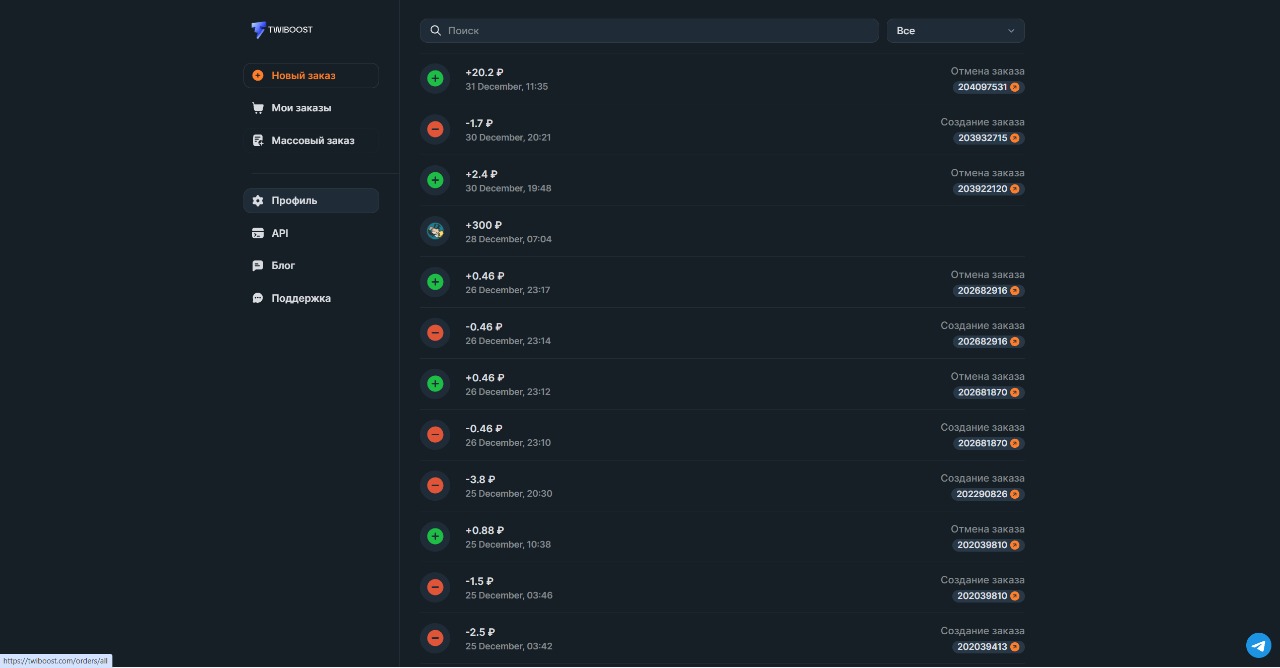Open the "Все" filter dropdown
This screenshot has height=668, width=1280.
(955, 31)
